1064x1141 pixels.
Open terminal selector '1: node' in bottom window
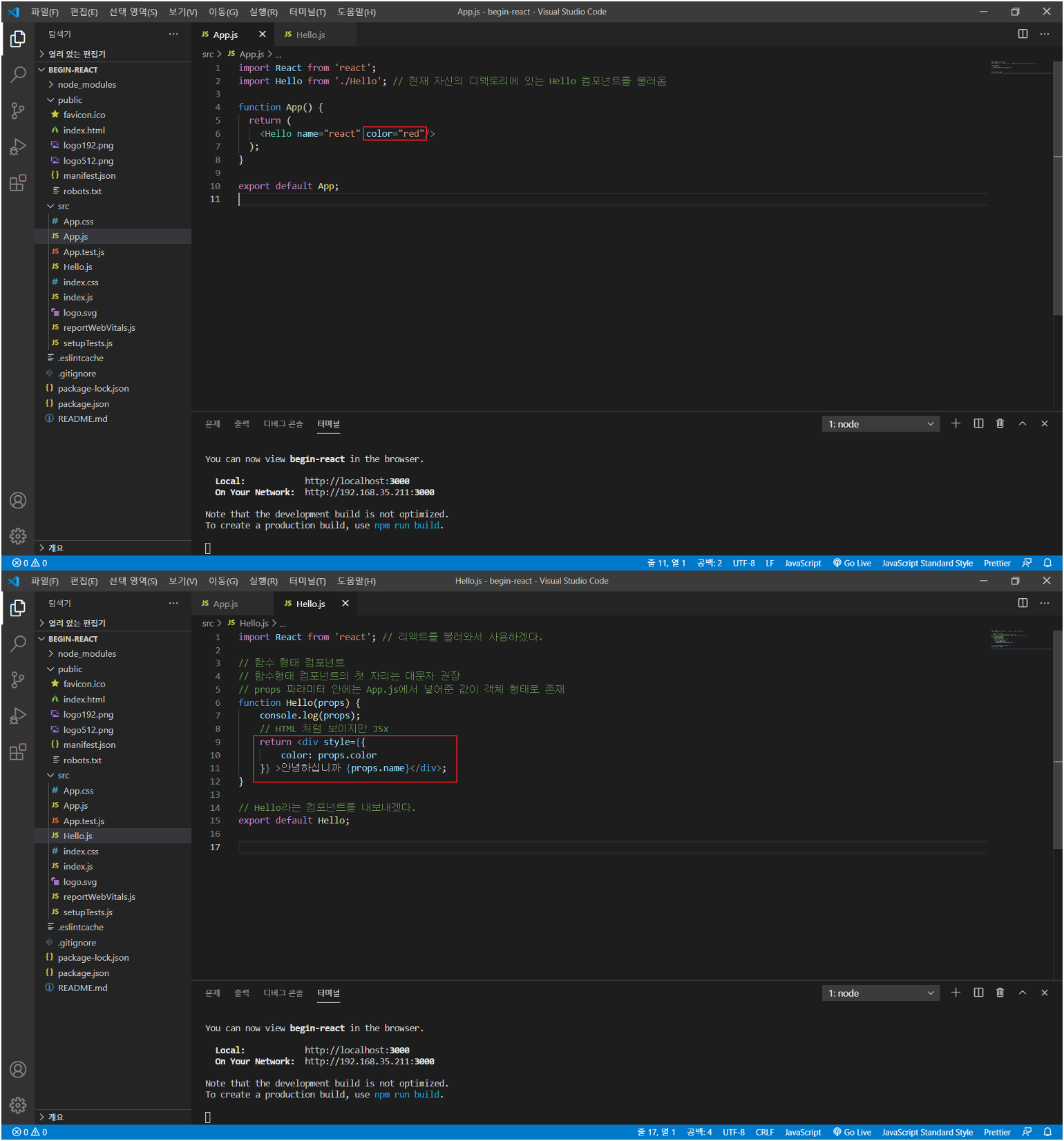tap(881, 993)
